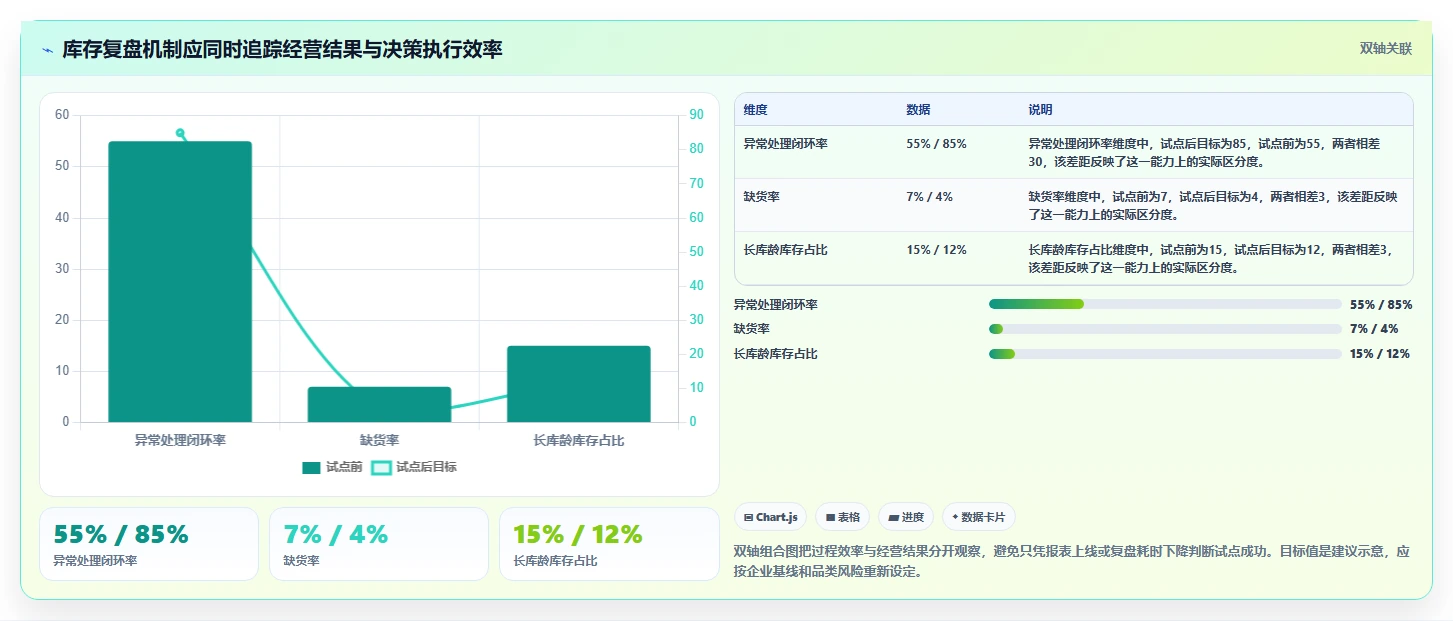Viewport: 1453px width, 621px height.
Task: Select the 进度 tag chip
Action: 906,517
